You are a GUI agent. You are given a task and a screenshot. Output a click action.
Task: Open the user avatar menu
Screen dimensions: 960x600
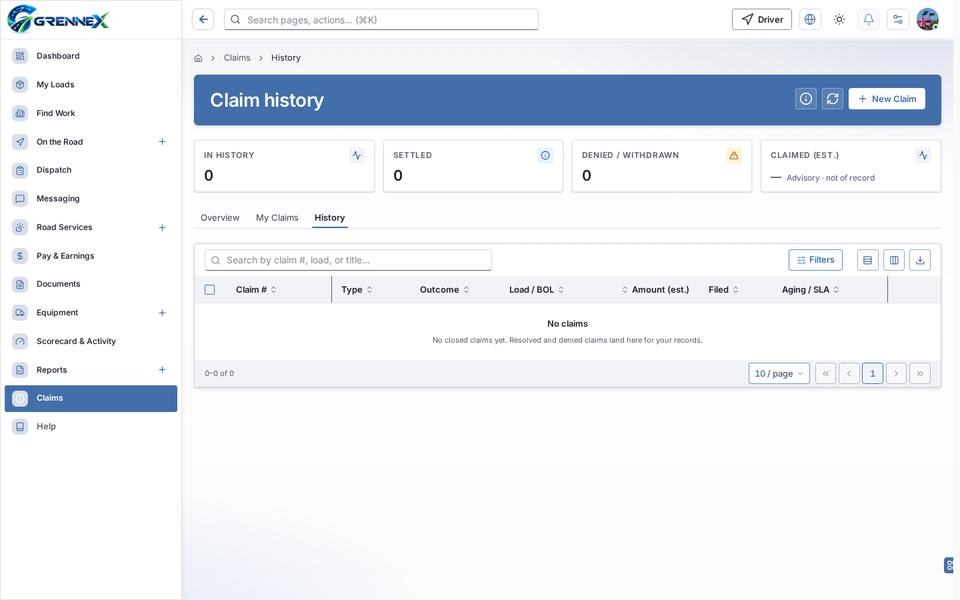(x=928, y=20)
